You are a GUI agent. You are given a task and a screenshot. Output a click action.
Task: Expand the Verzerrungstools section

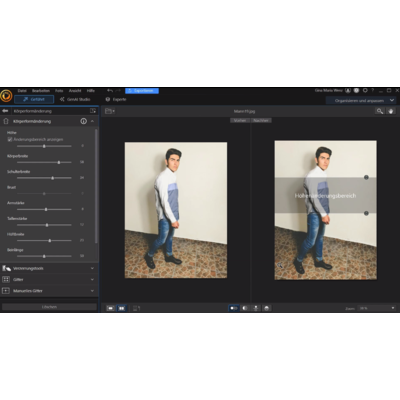point(92,268)
